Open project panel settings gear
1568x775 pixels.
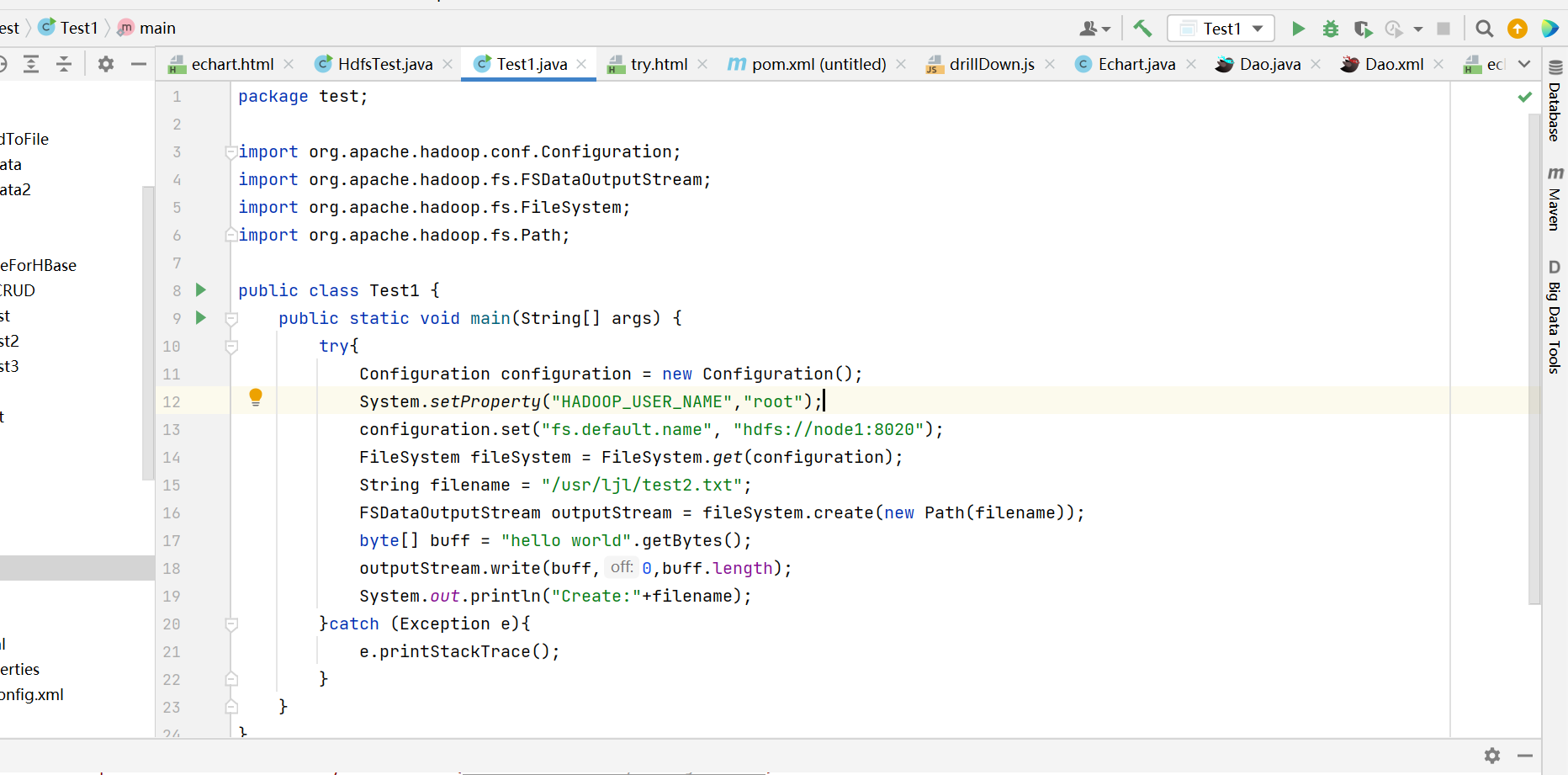pyautogui.click(x=106, y=64)
